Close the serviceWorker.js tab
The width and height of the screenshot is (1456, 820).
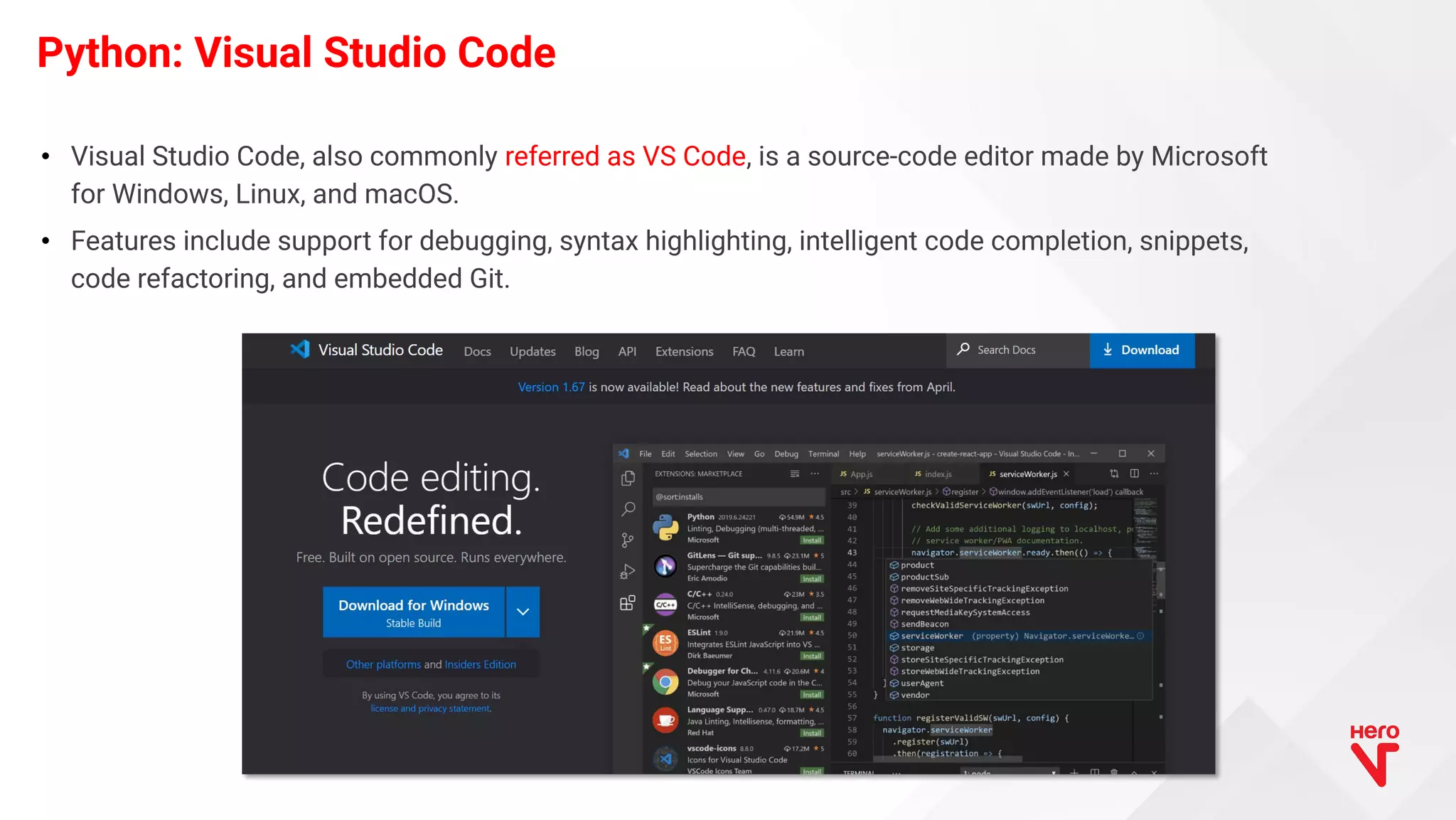1066,474
